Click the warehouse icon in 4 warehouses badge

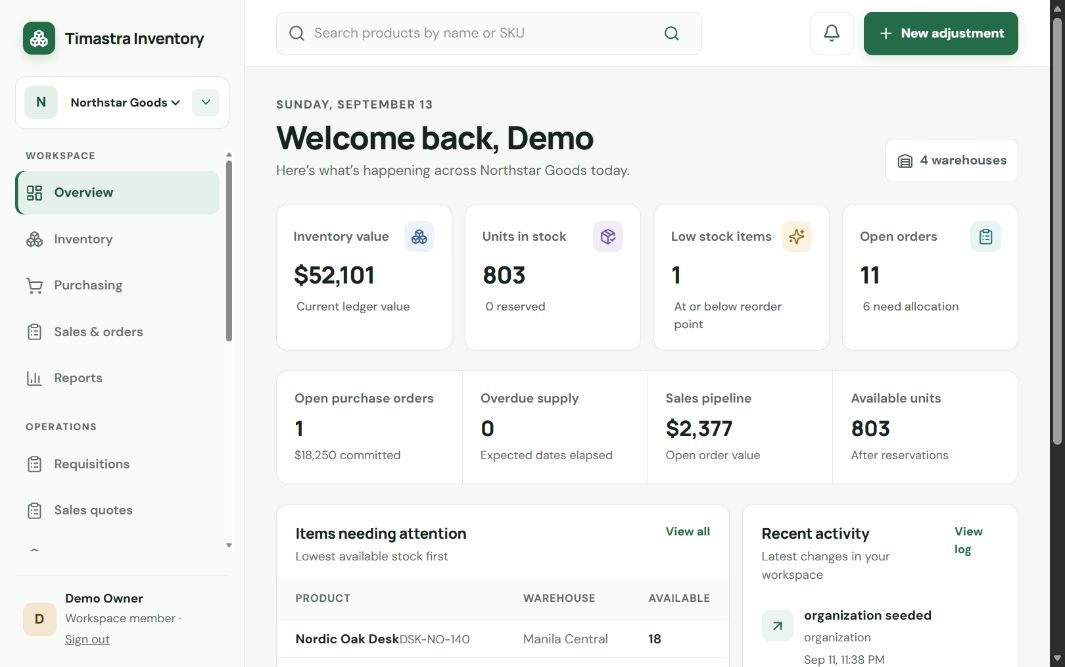(905, 161)
